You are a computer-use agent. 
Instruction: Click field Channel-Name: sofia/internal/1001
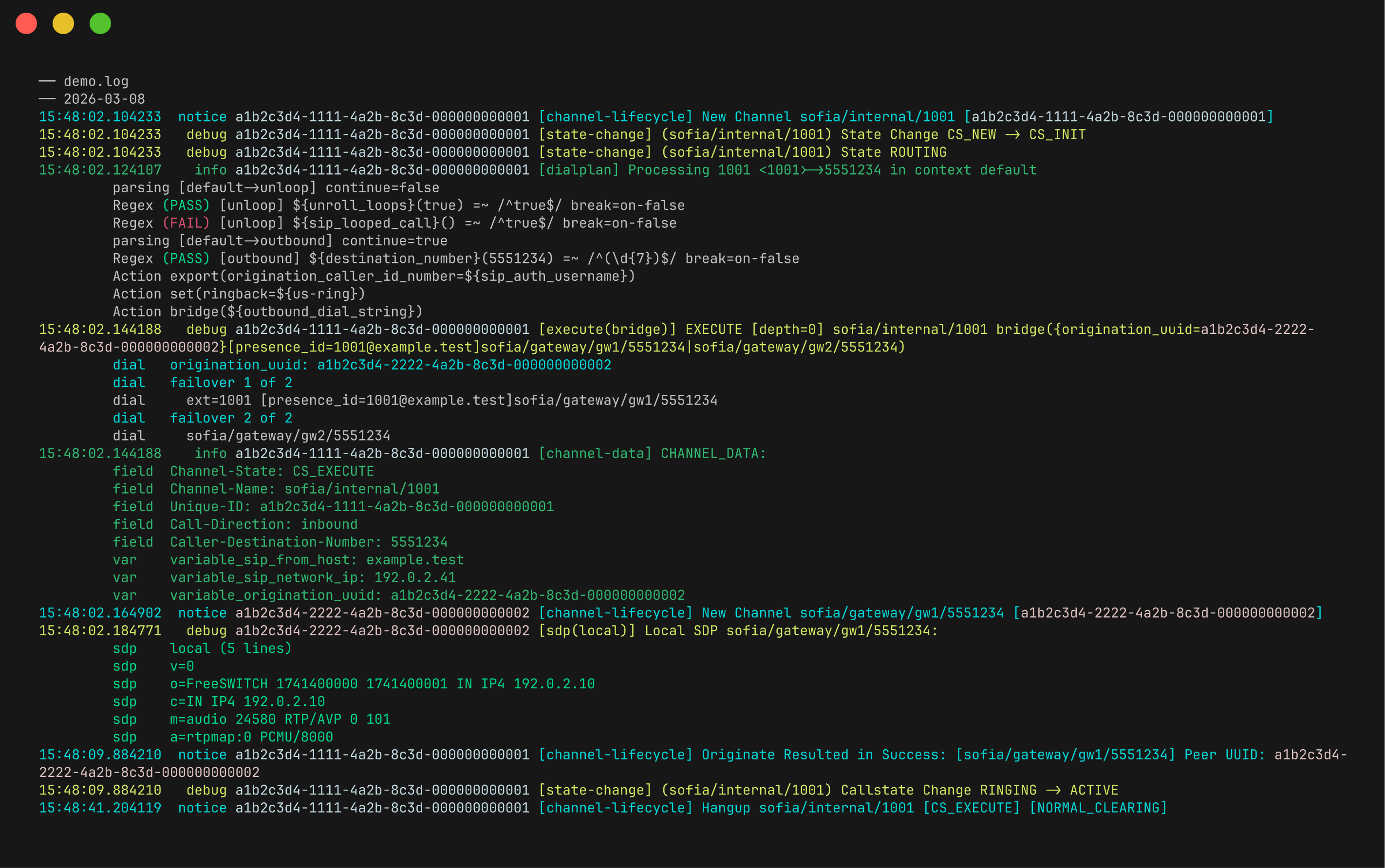pyautogui.click(x=276, y=489)
